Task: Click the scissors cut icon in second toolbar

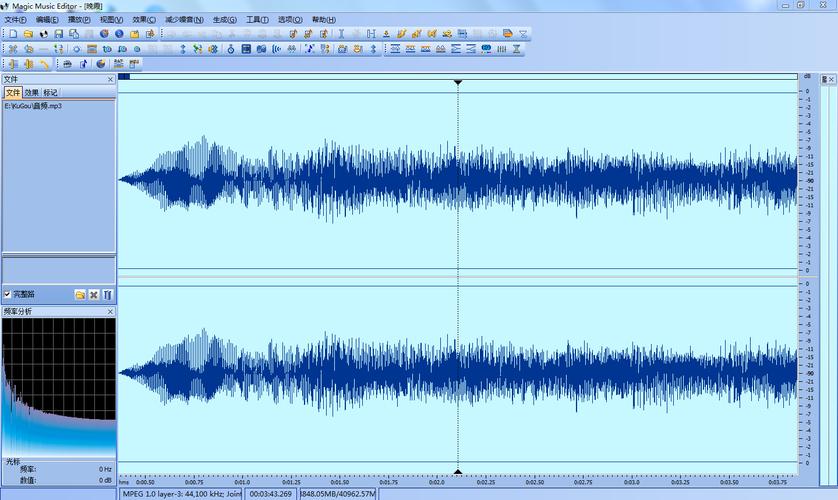Action: tap(13, 49)
